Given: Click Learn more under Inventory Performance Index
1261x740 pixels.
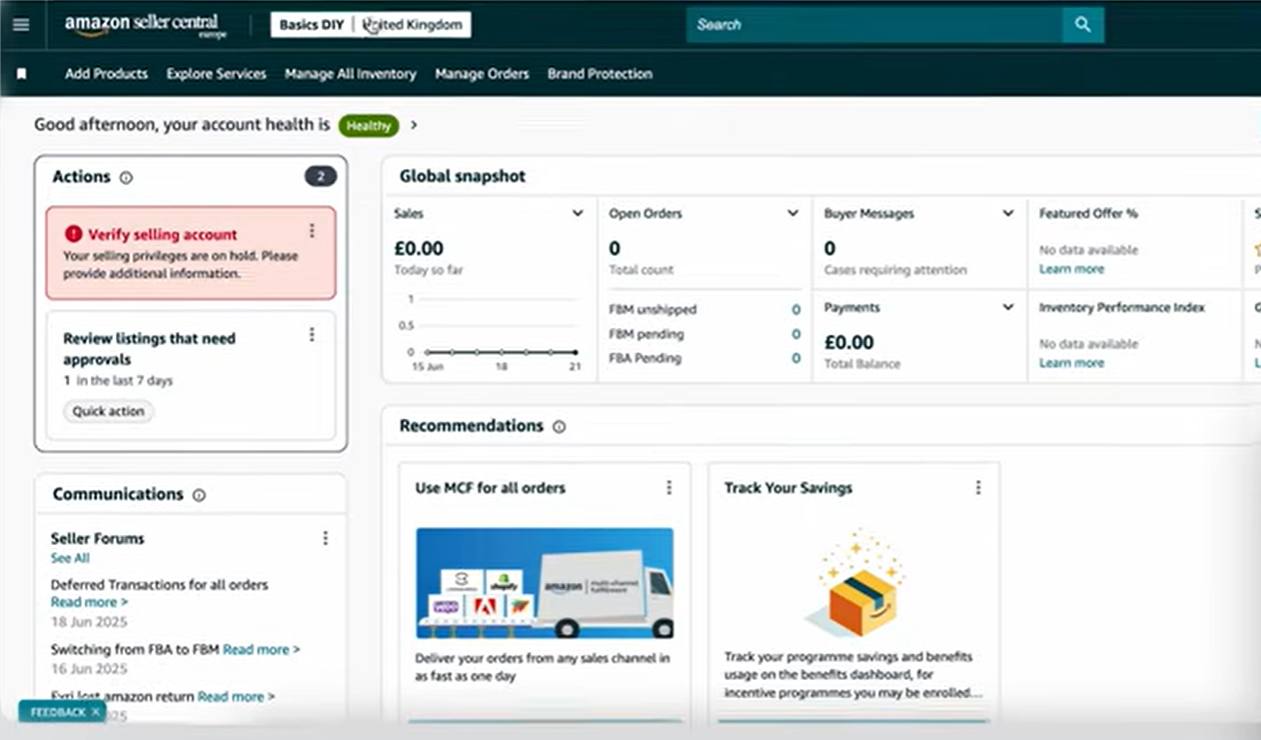Looking at the screenshot, I should (x=1072, y=363).
